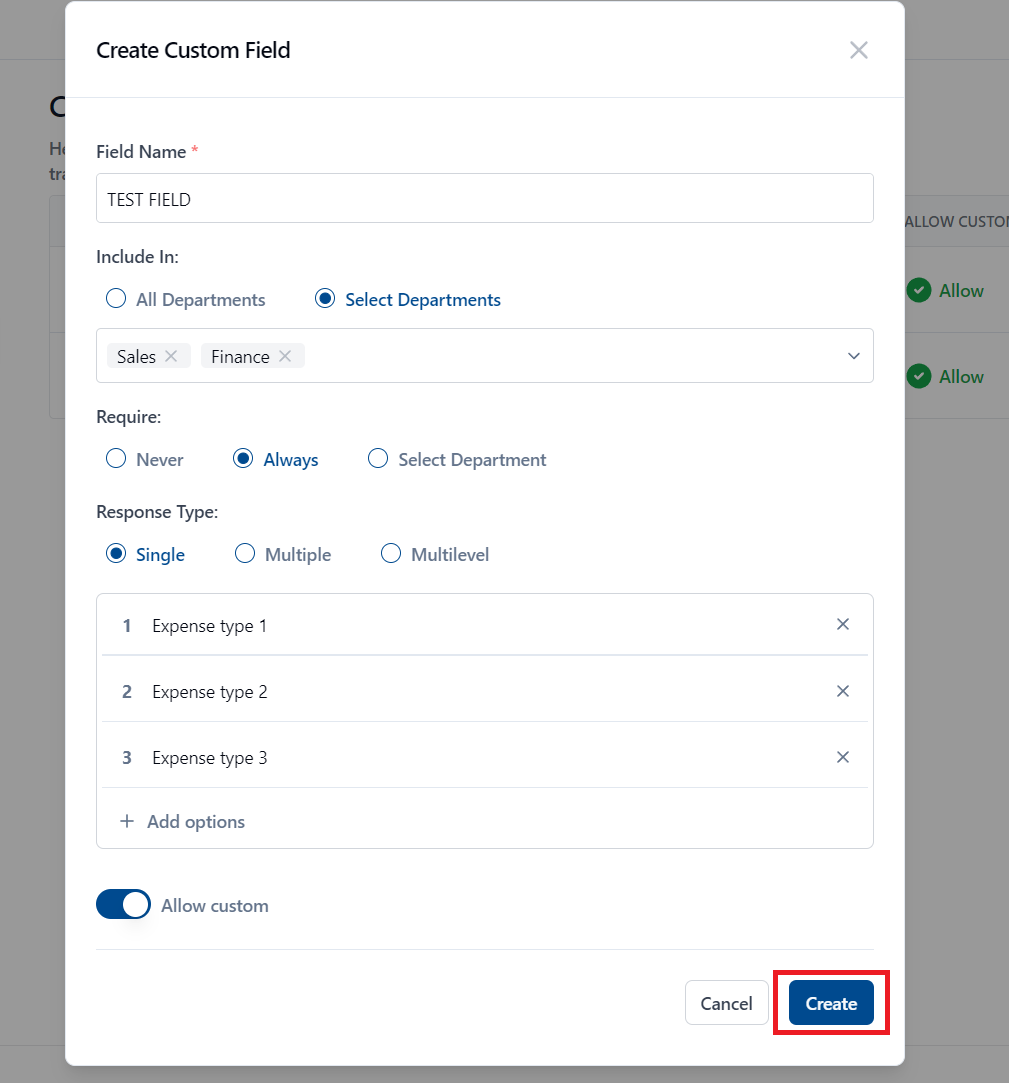Set Require to Always
Screen dimensions: 1009x1083
click(243, 459)
